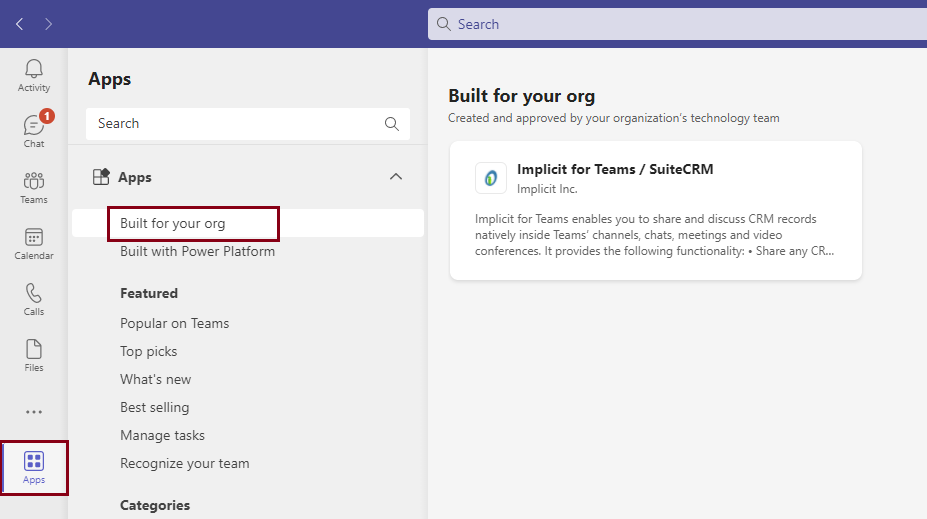This screenshot has width=927, height=519.
Task: Open the Calls section
Action: [34, 299]
